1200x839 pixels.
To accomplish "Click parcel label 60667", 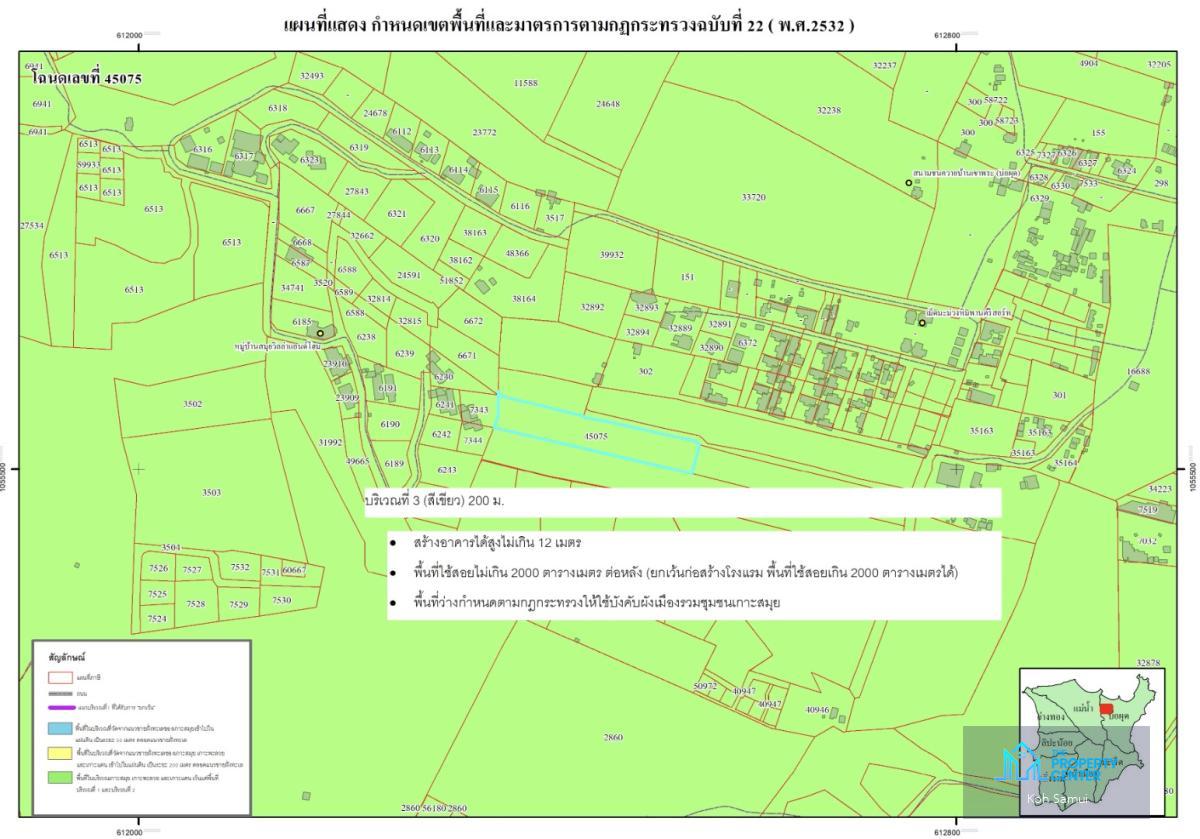I will coord(294,570).
